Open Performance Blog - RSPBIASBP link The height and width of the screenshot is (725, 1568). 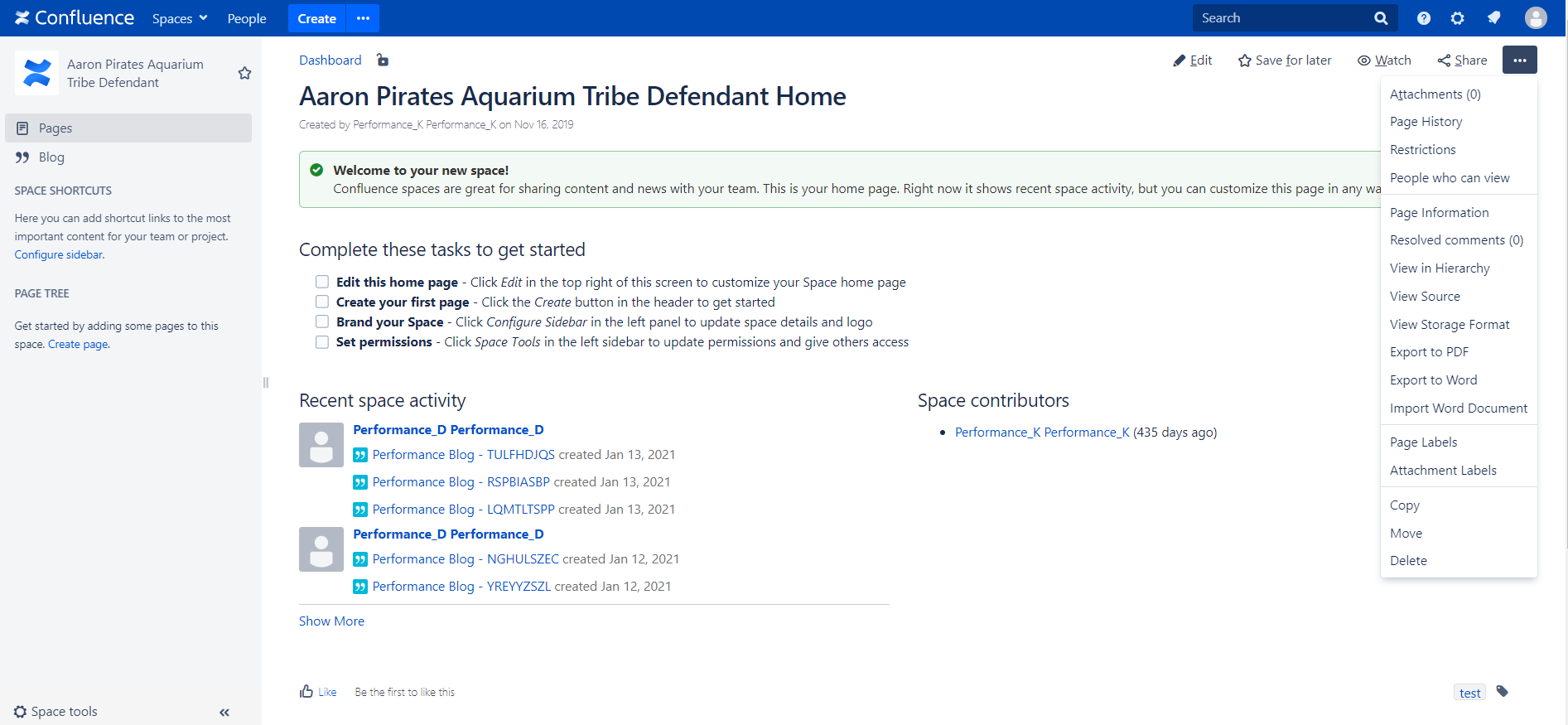pyautogui.click(x=461, y=482)
